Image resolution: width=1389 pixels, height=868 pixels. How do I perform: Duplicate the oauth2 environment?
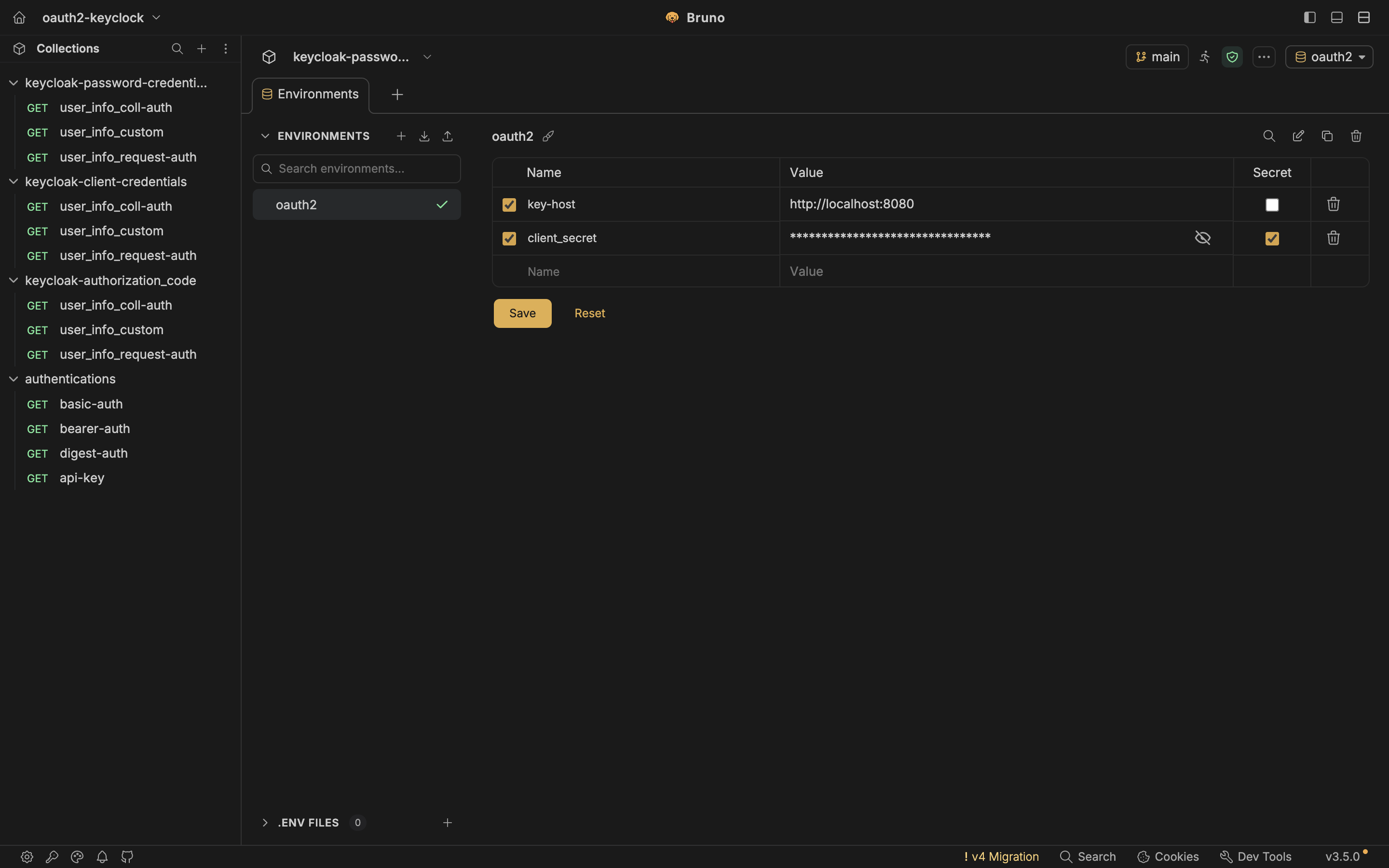click(x=1327, y=136)
